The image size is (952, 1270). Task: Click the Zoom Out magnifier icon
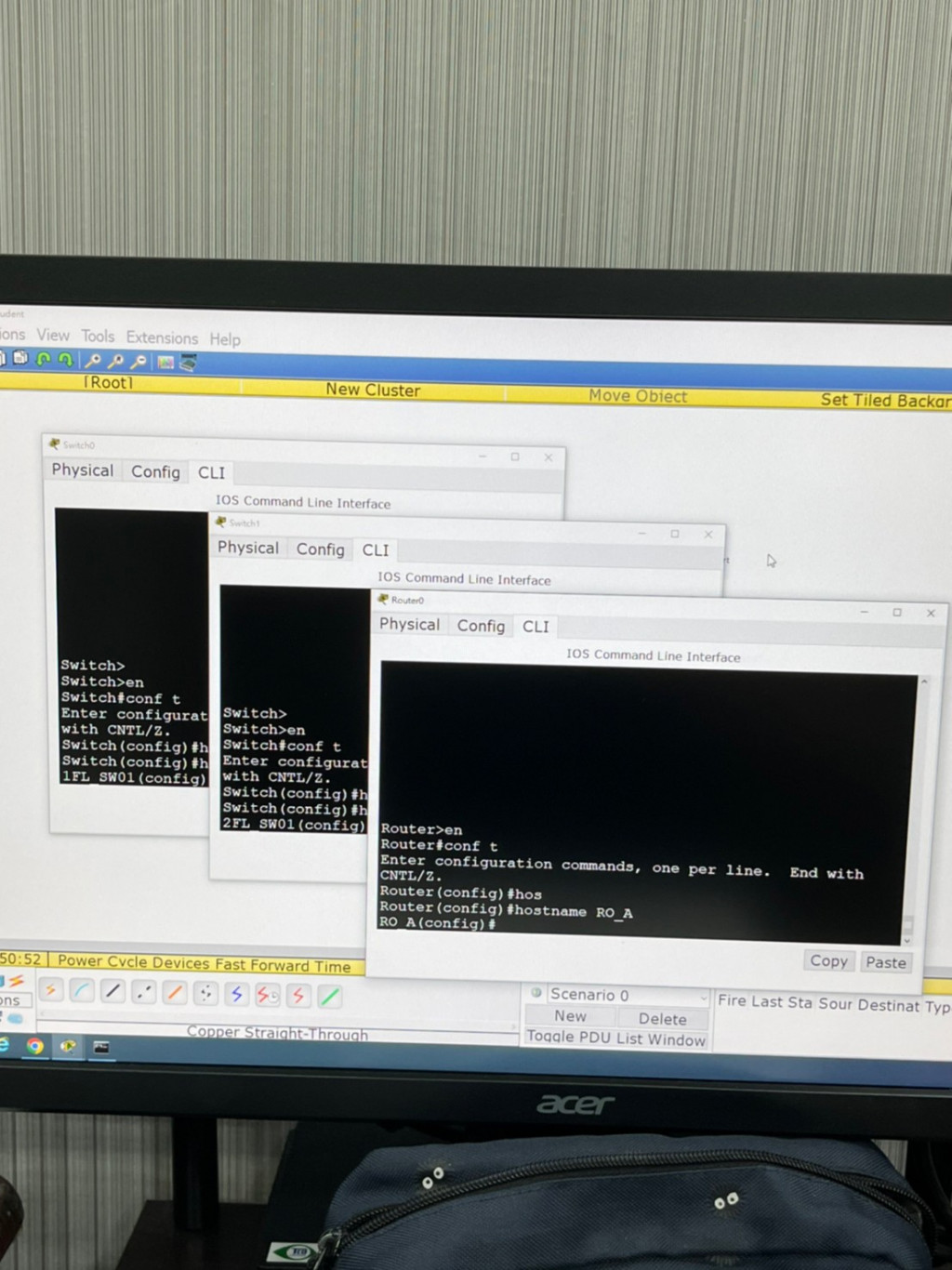(139, 362)
